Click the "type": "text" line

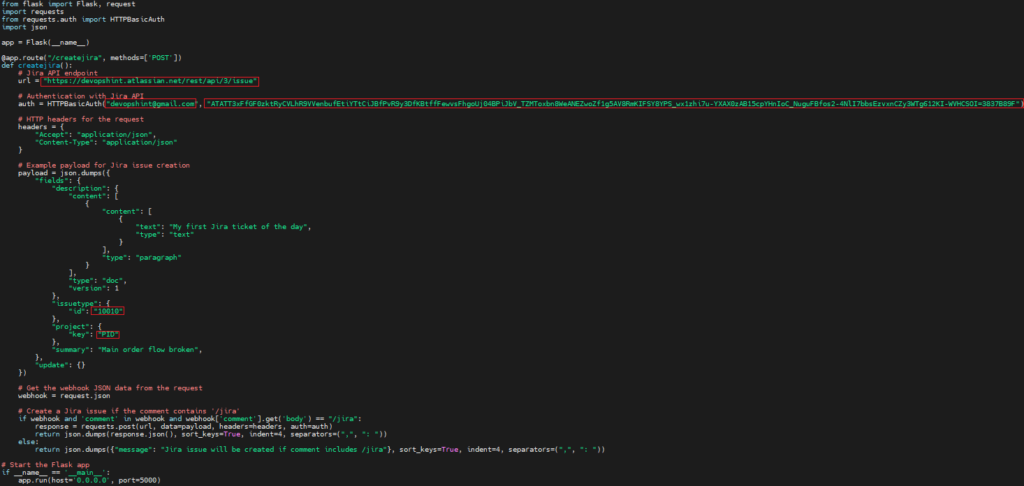tap(165, 235)
